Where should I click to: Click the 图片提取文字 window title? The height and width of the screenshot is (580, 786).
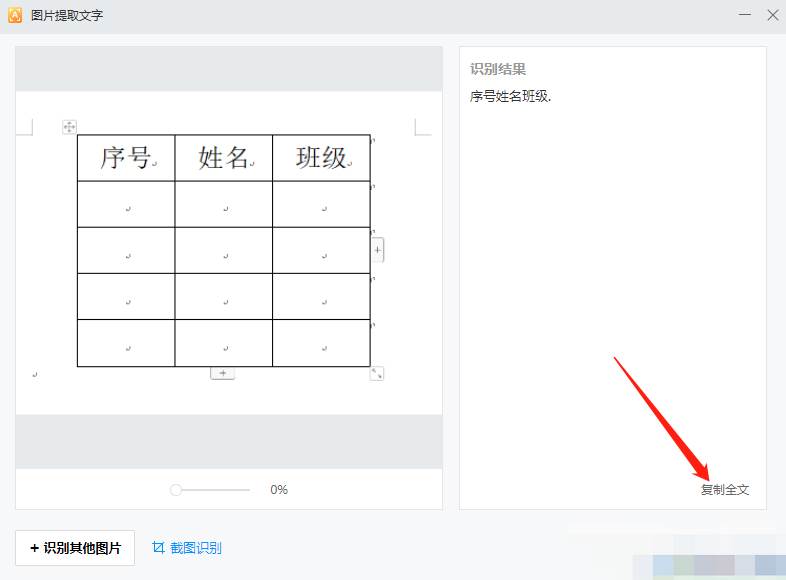click(x=67, y=16)
